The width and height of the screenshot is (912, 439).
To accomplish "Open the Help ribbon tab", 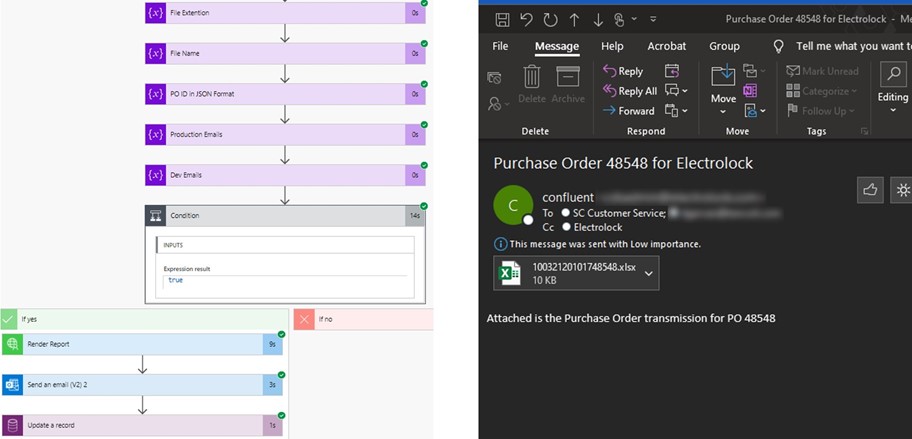I will coord(612,46).
